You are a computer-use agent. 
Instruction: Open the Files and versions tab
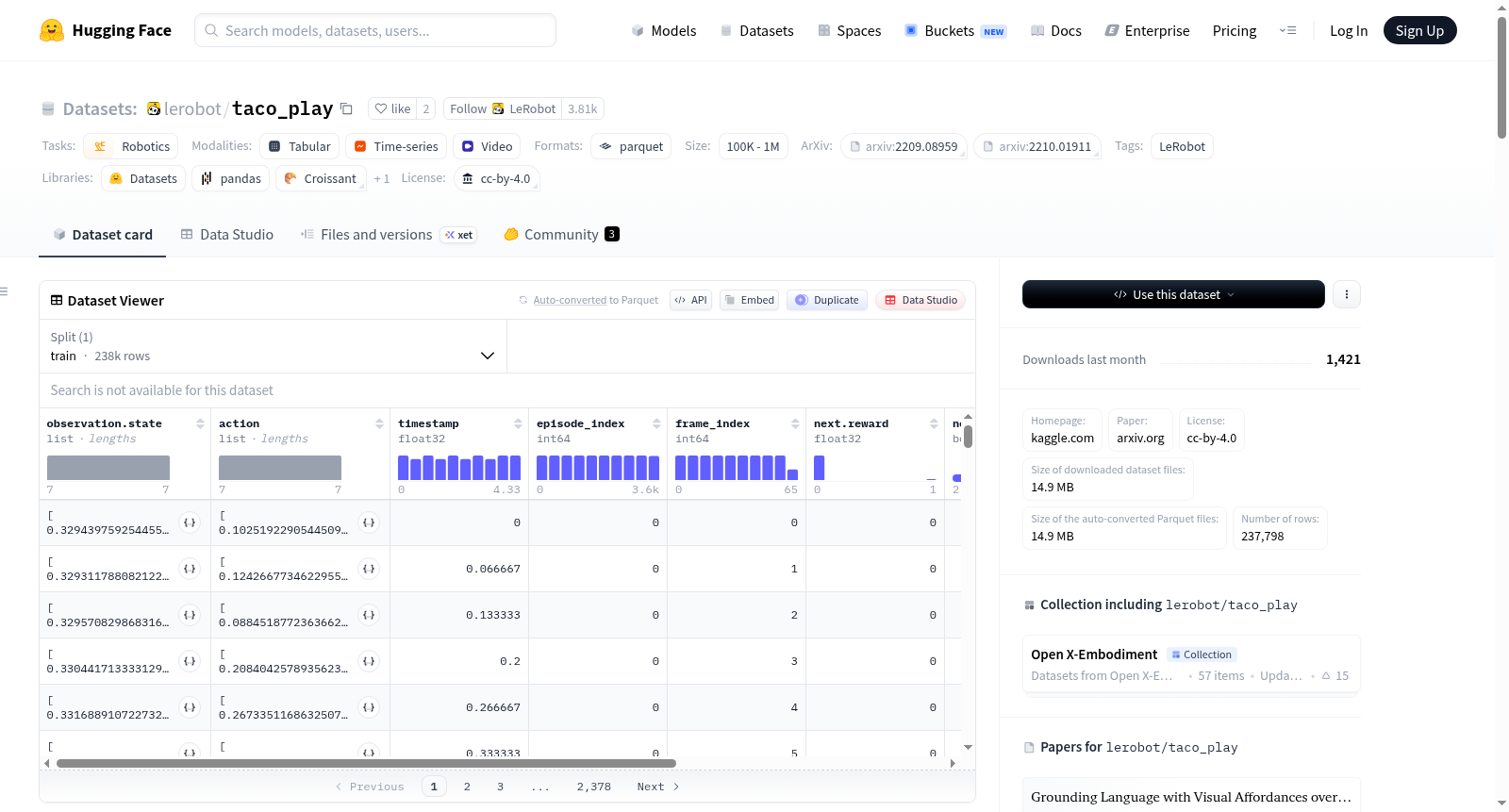click(x=389, y=234)
